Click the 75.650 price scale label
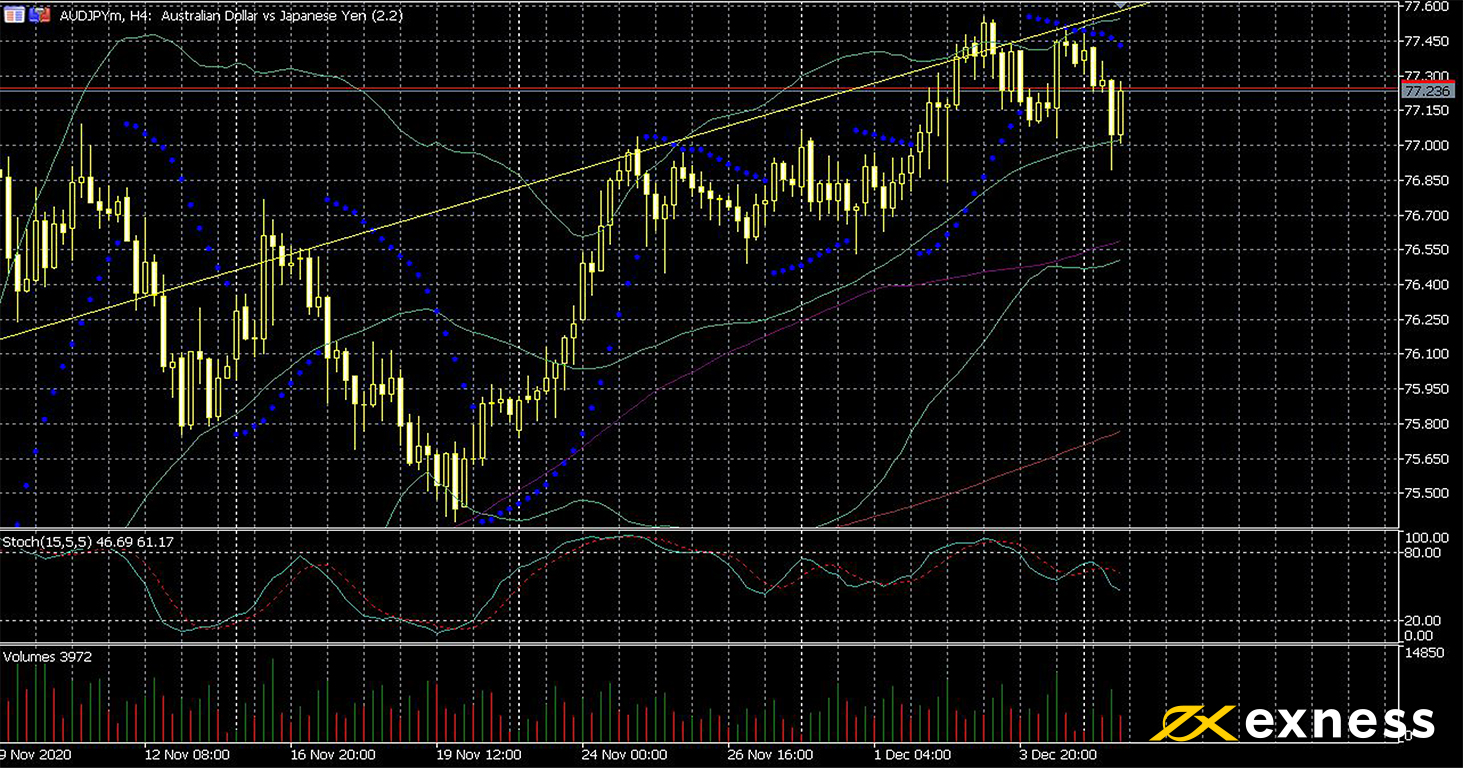This screenshot has height=768, width=1463. (1425, 459)
